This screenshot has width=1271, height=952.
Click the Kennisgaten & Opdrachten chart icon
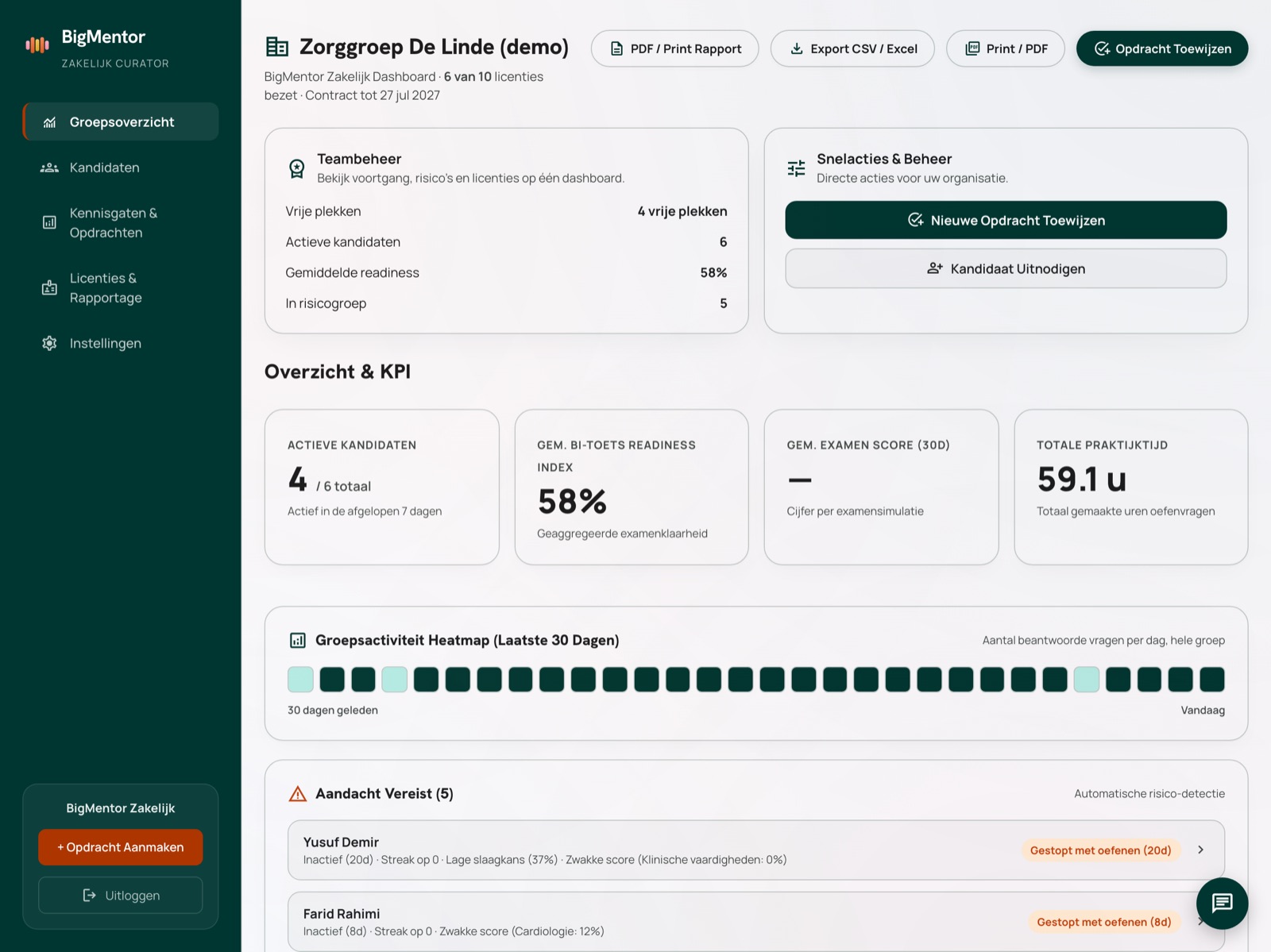49,222
